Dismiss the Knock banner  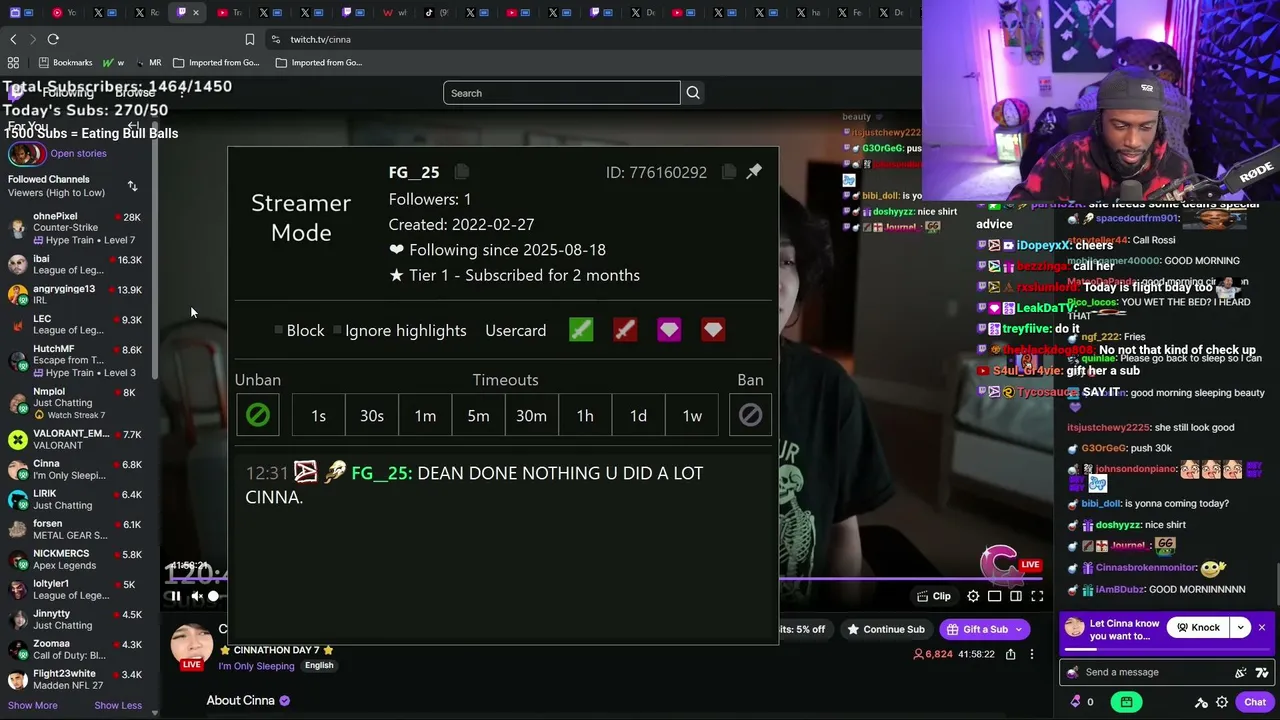[1262, 627]
